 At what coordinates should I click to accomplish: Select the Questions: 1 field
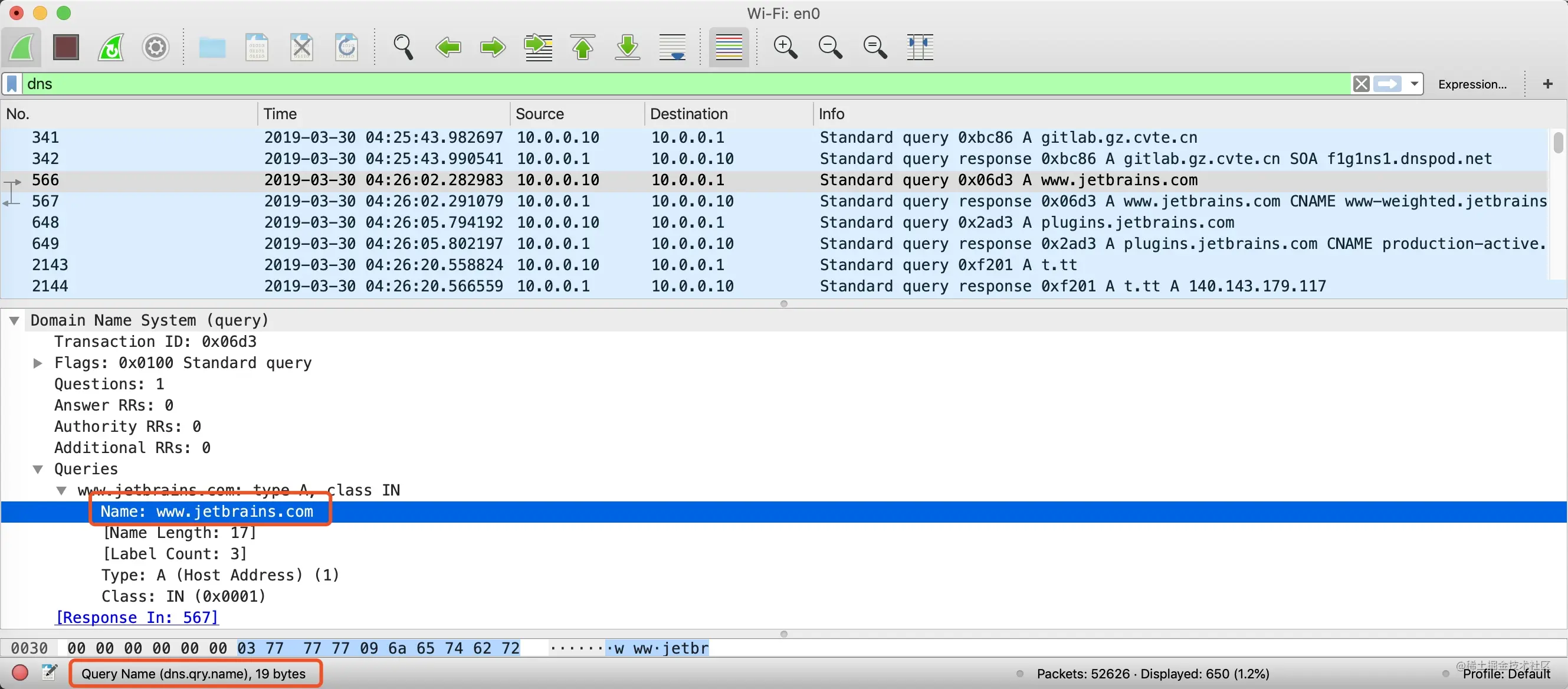tap(109, 385)
